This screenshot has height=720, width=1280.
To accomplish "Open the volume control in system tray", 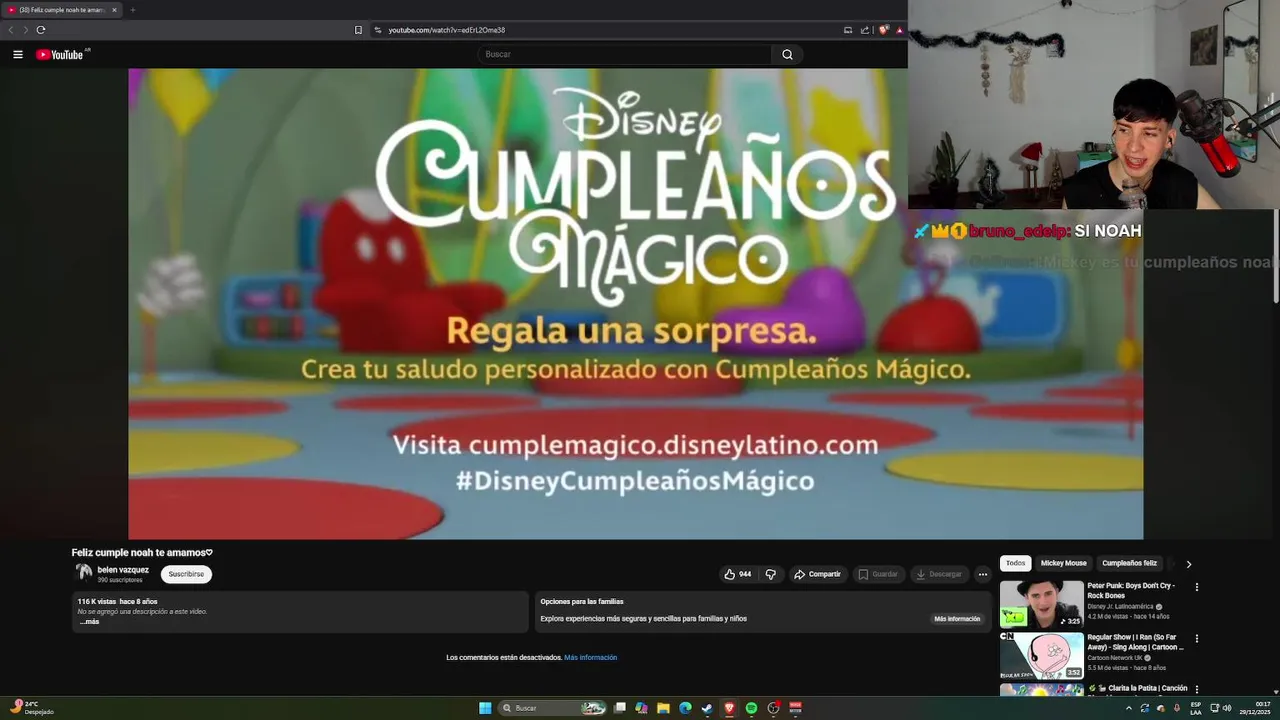I will [1227, 708].
